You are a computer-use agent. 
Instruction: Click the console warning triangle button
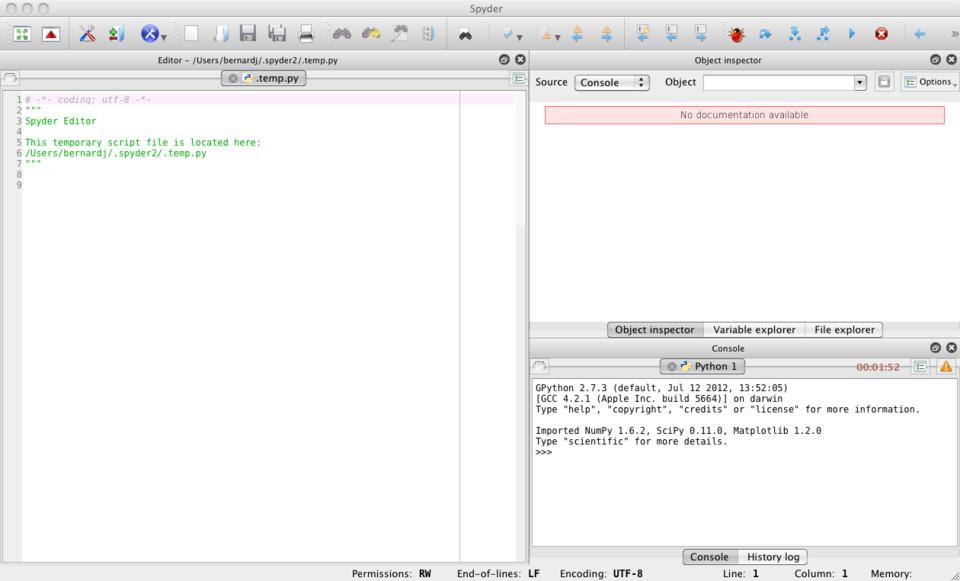tap(945, 367)
